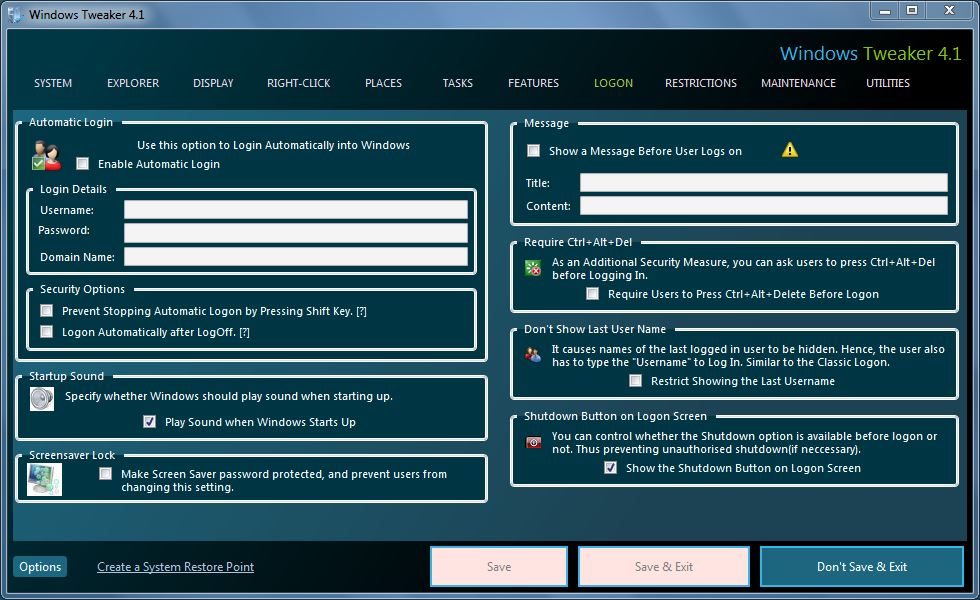Click the Screensaver Lock monitor icon
This screenshot has height=600, width=980.
(x=44, y=480)
